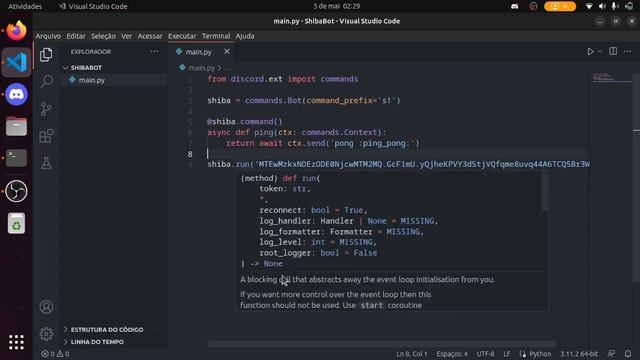Click shiba.run on line 9
The height and width of the screenshot is (360, 640).
pyautogui.click(x=228, y=164)
